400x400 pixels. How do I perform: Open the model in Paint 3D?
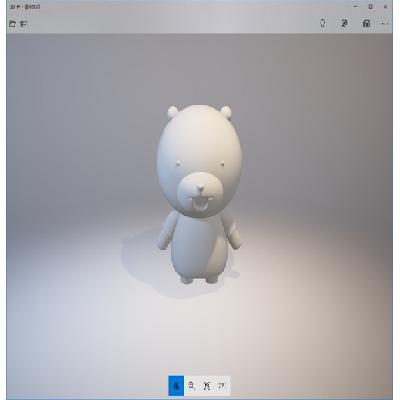click(x=344, y=23)
